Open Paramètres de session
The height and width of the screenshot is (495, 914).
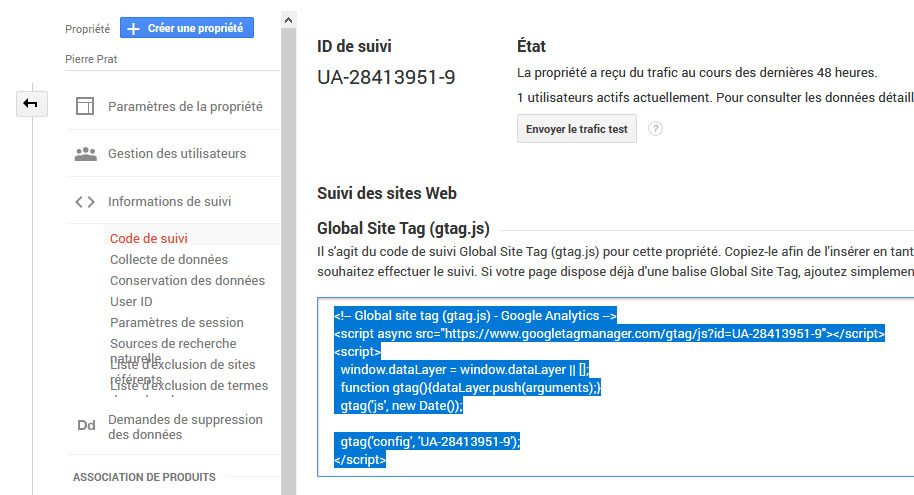[177, 322]
